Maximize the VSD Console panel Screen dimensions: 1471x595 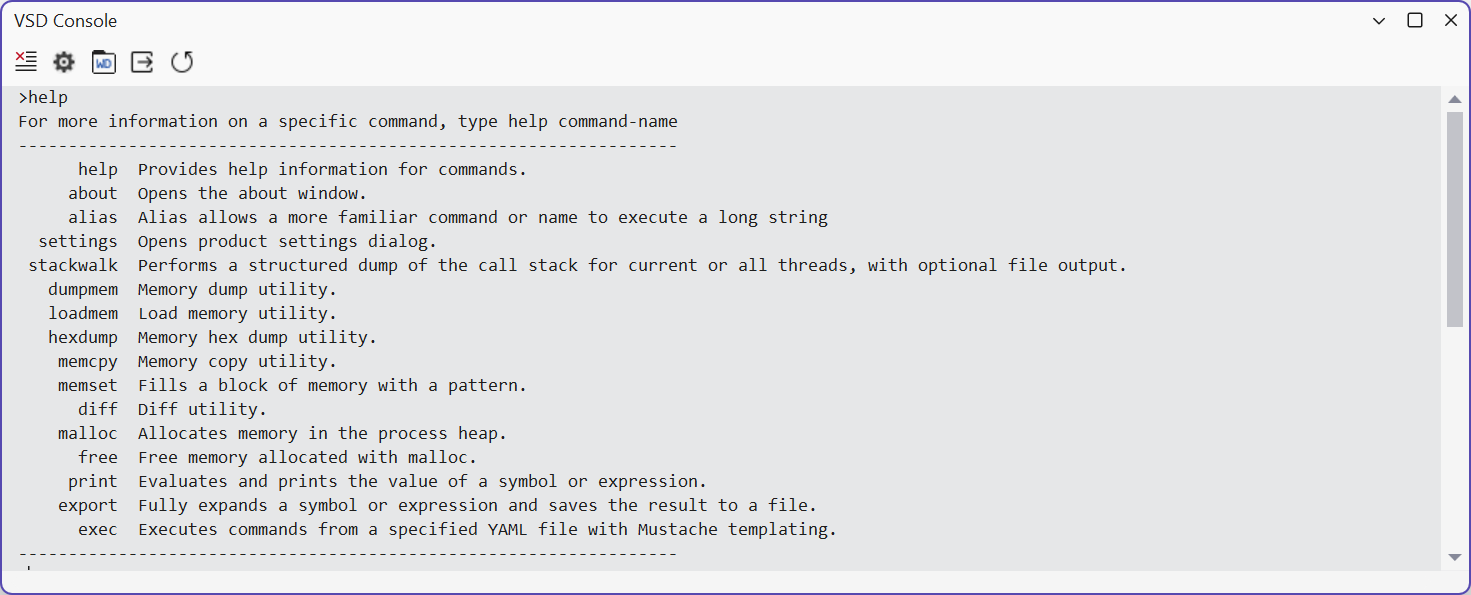click(x=1415, y=20)
